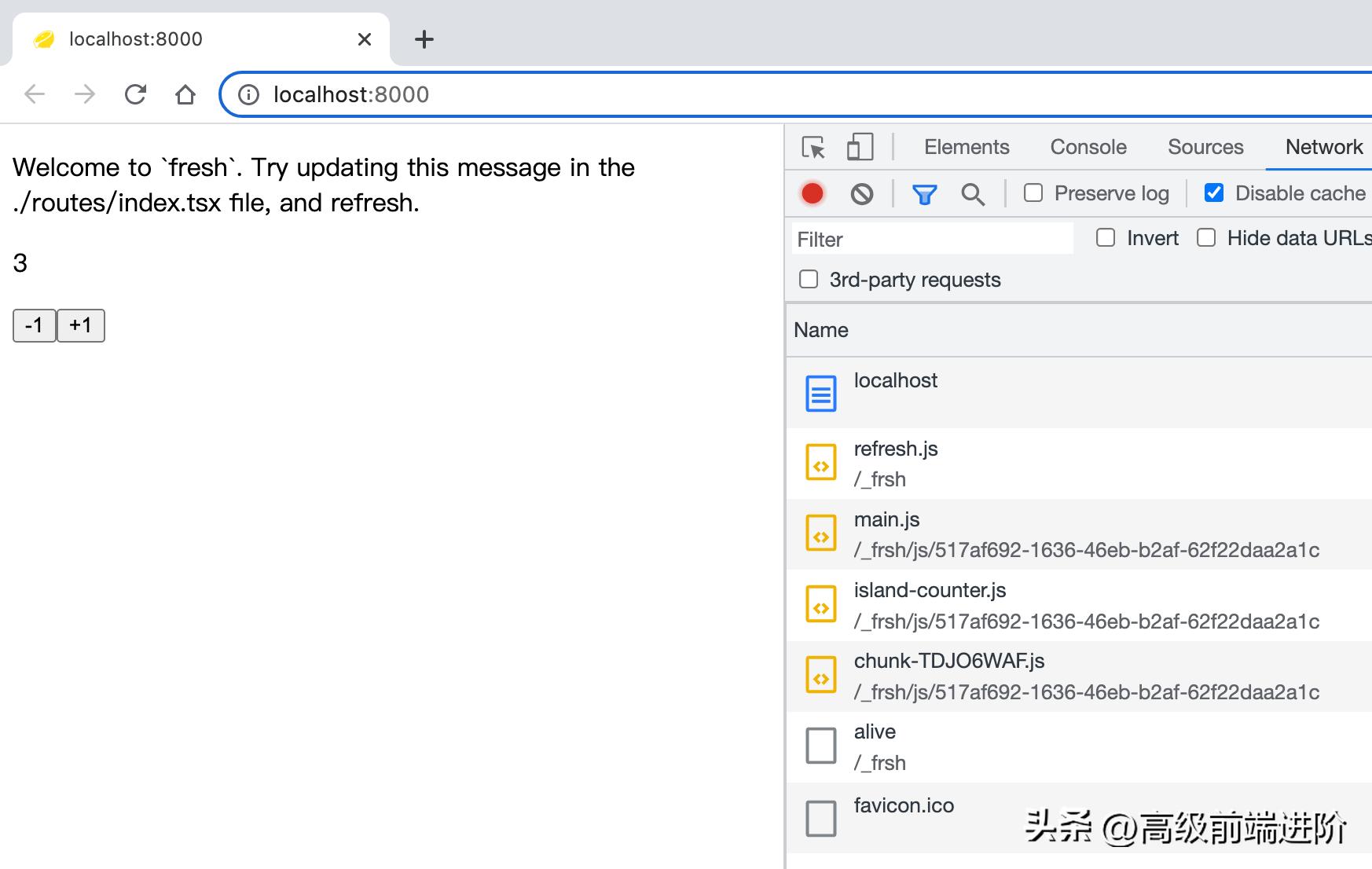The height and width of the screenshot is (869, 1372).
Task: Click the refresh.js script icon
Action: (821, 463)
